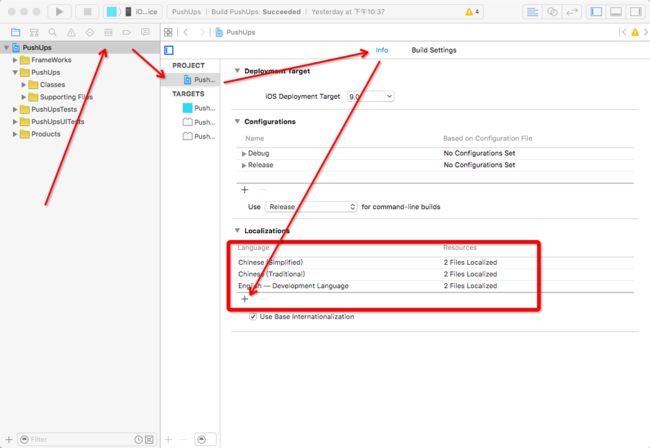Screen dimensions: 650x448
Task: Add a new localization with plus
Action: [245, 299]
